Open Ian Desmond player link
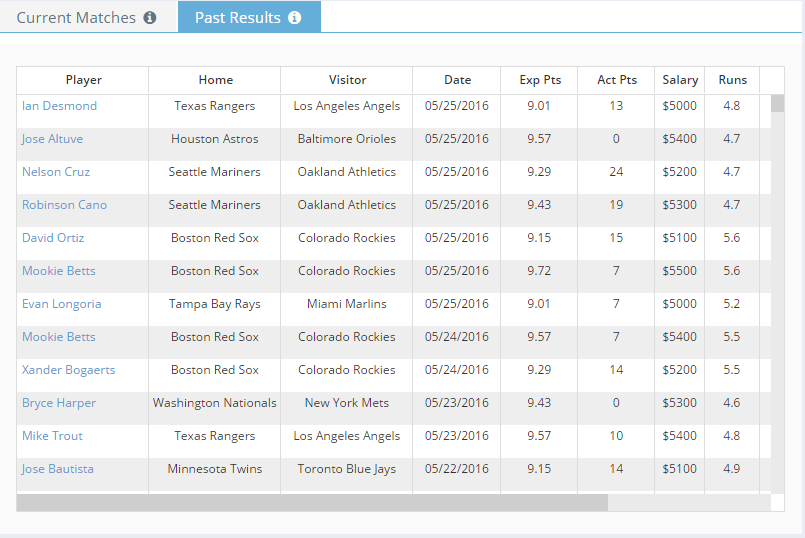805x538 pixels. tap(60, 106)
